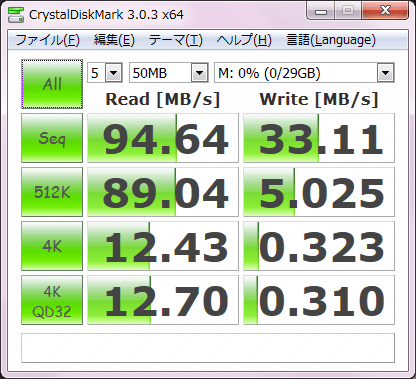416x379 pixels.
Task: Click the 512K read result 89.04
Action: tap(163, 192)
